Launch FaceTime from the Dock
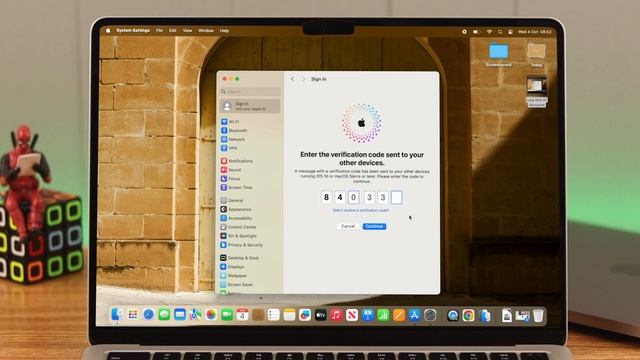640x360 pixels. (227, 314)
